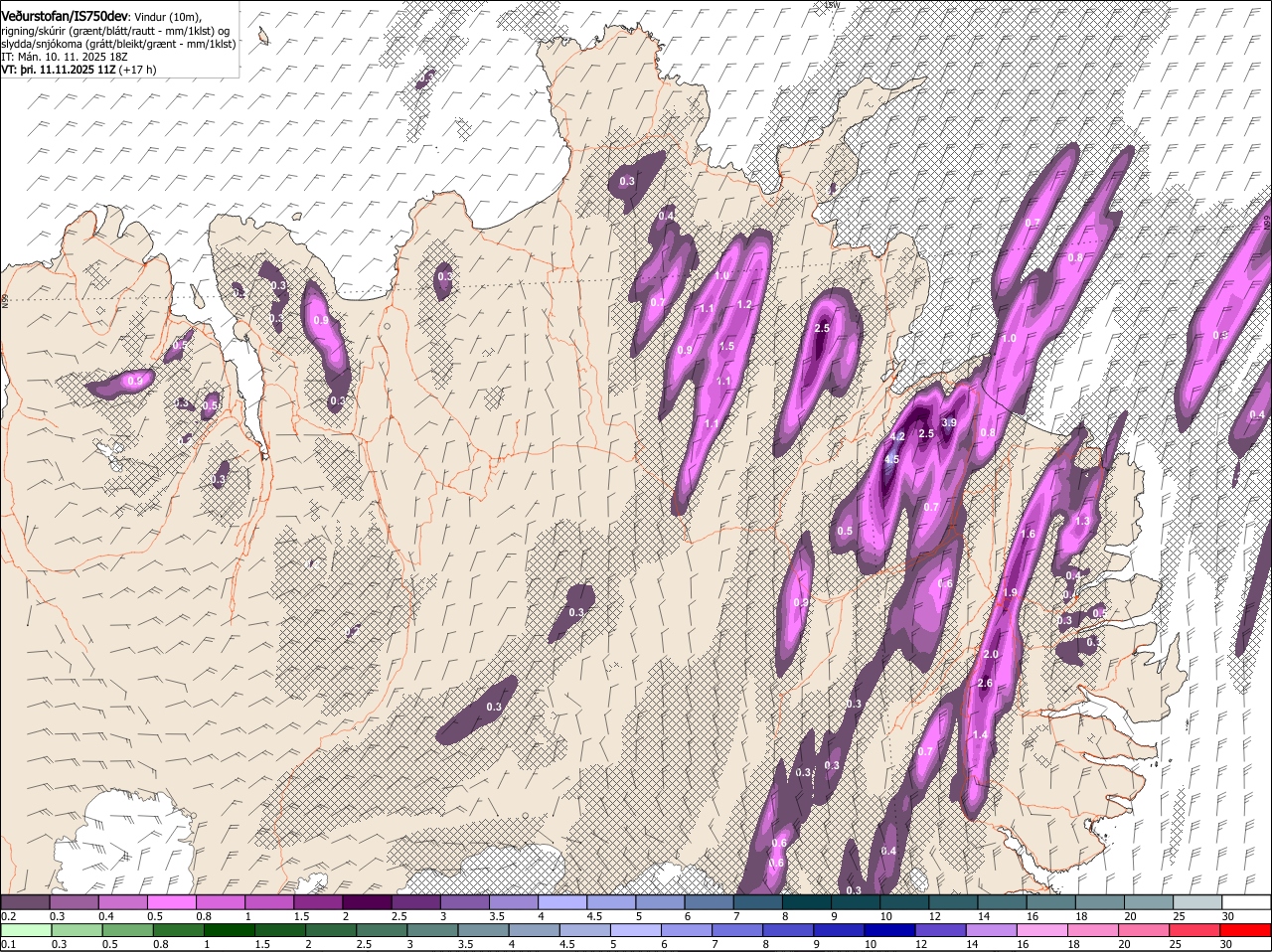Click the 30 label on the upper legend row
This screenshot has width=1272, height=952.
[1228, 916]
